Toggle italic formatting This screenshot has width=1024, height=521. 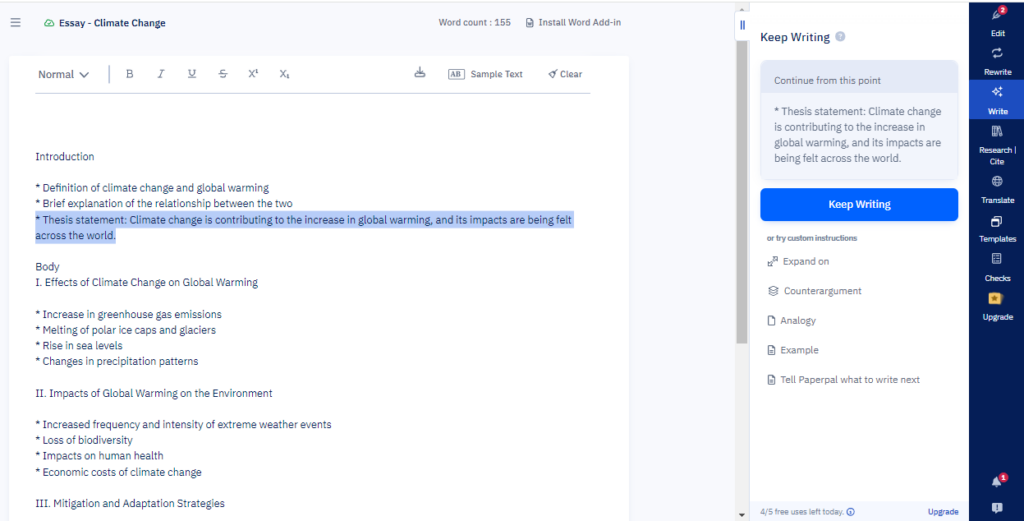(160, 74)
